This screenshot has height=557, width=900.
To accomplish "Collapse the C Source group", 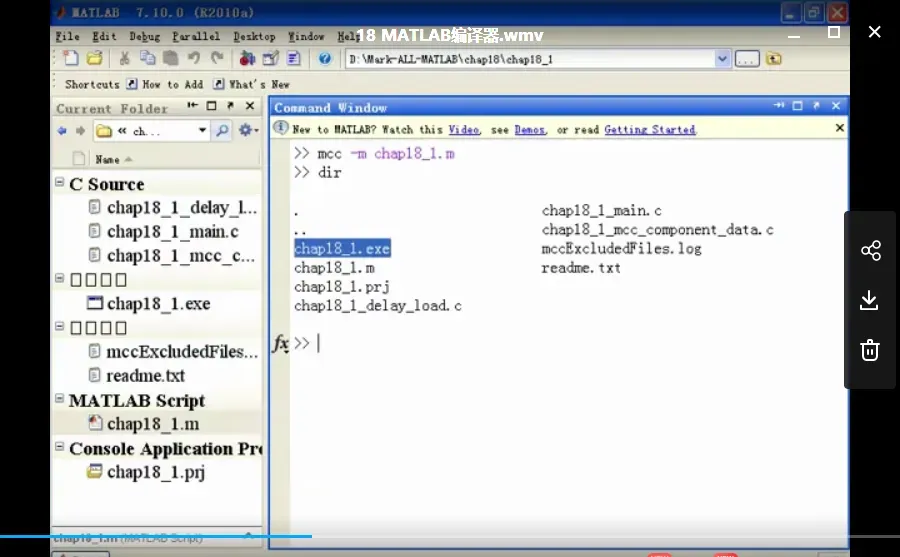I will coord(59,182).
